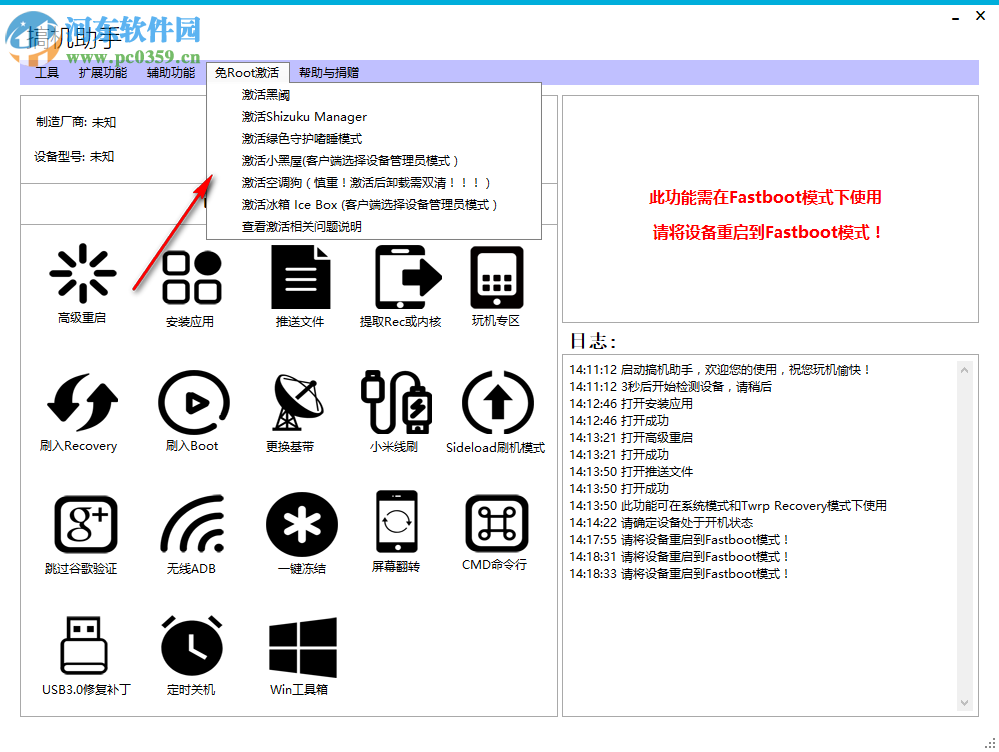
Task: Launch the 刷入Boot flashing tool
Action: (x=192, y=412)
